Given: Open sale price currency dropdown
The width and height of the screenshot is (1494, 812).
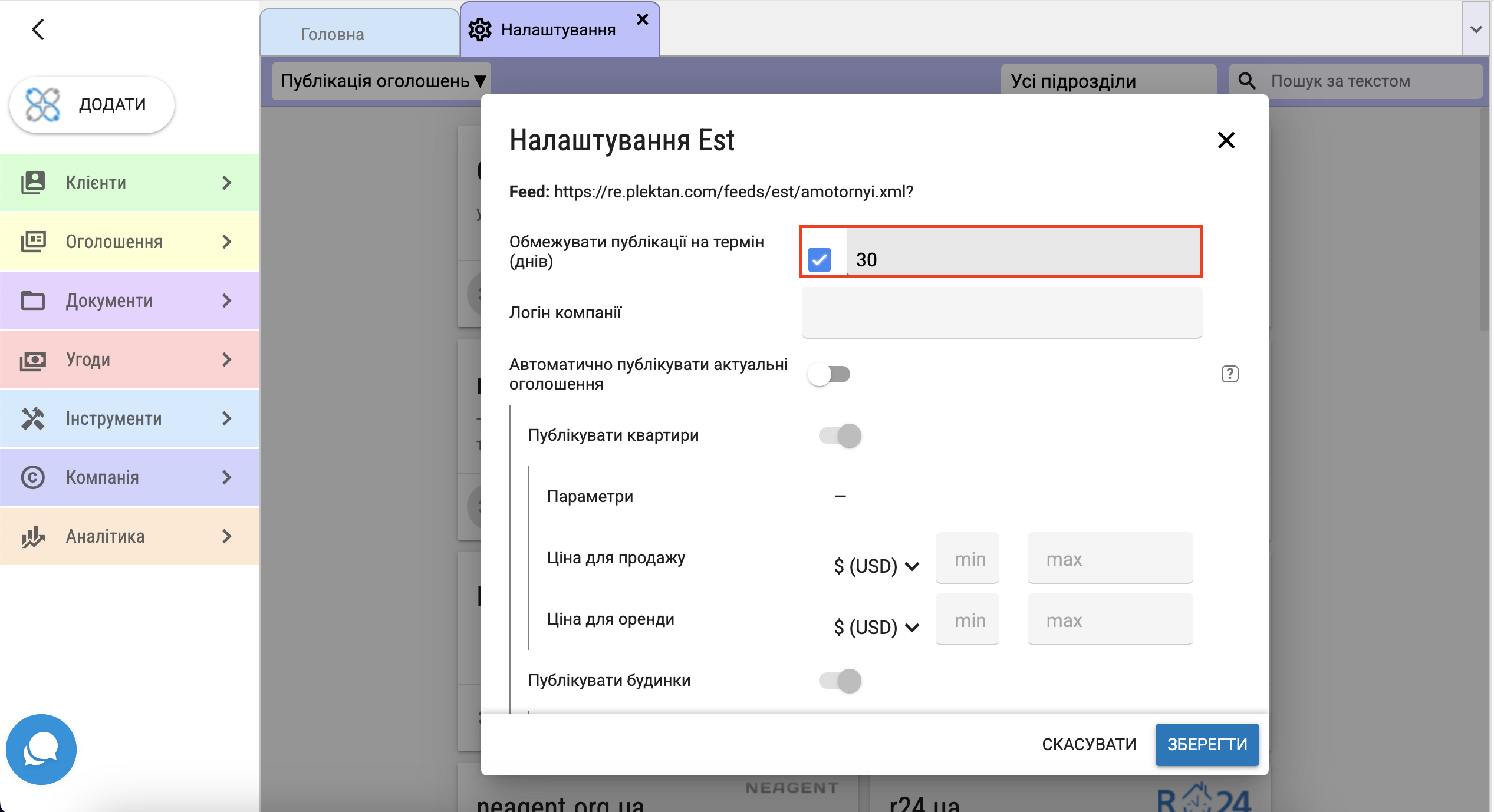Looking at the screenshot, I should coord(876,566).
